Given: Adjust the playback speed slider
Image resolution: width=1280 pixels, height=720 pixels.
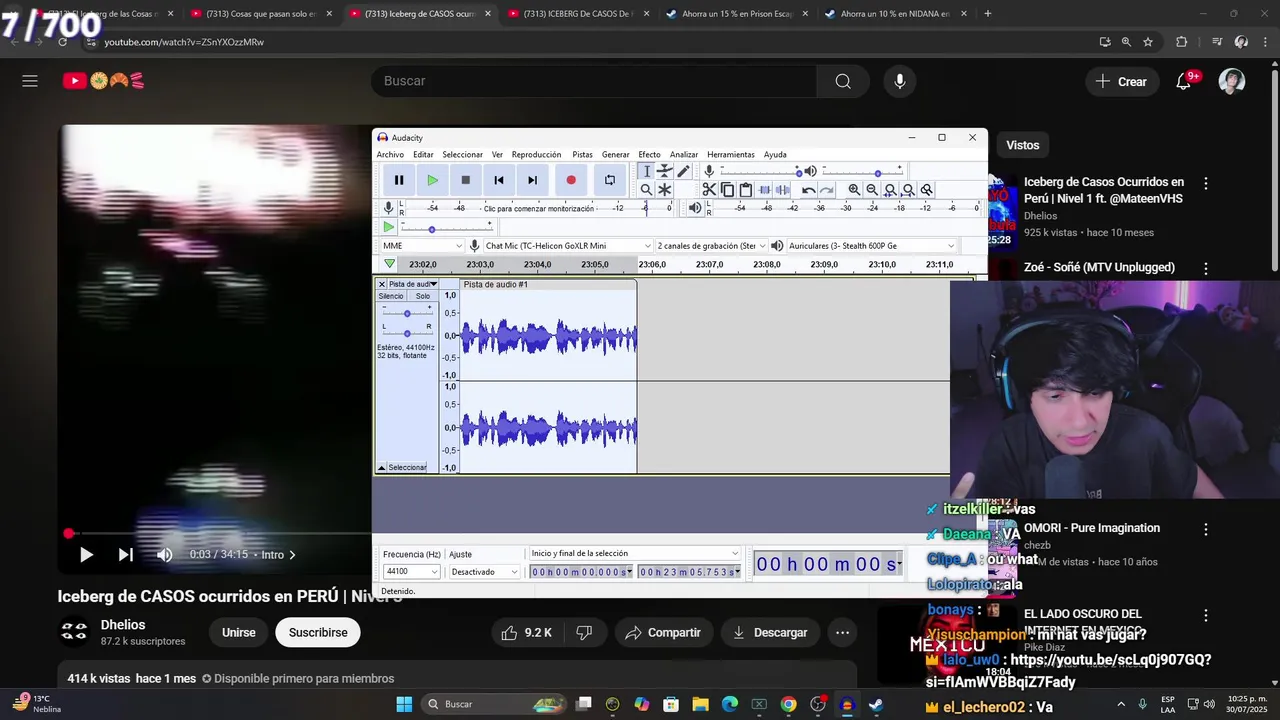Looking at the screenshot, I should [x=447, y=229].
